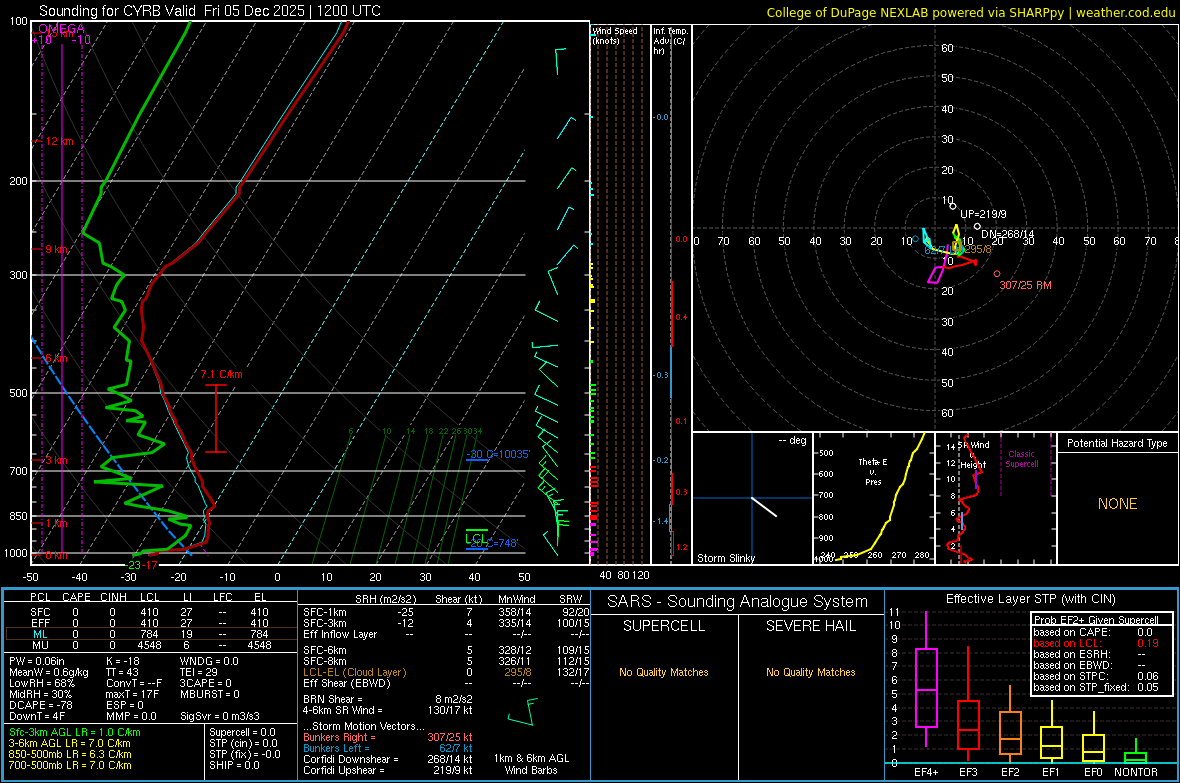The image size is (1180, 783).
Task: Click the 'DCAPE = -78' value
Action: (x=39, y=705)
